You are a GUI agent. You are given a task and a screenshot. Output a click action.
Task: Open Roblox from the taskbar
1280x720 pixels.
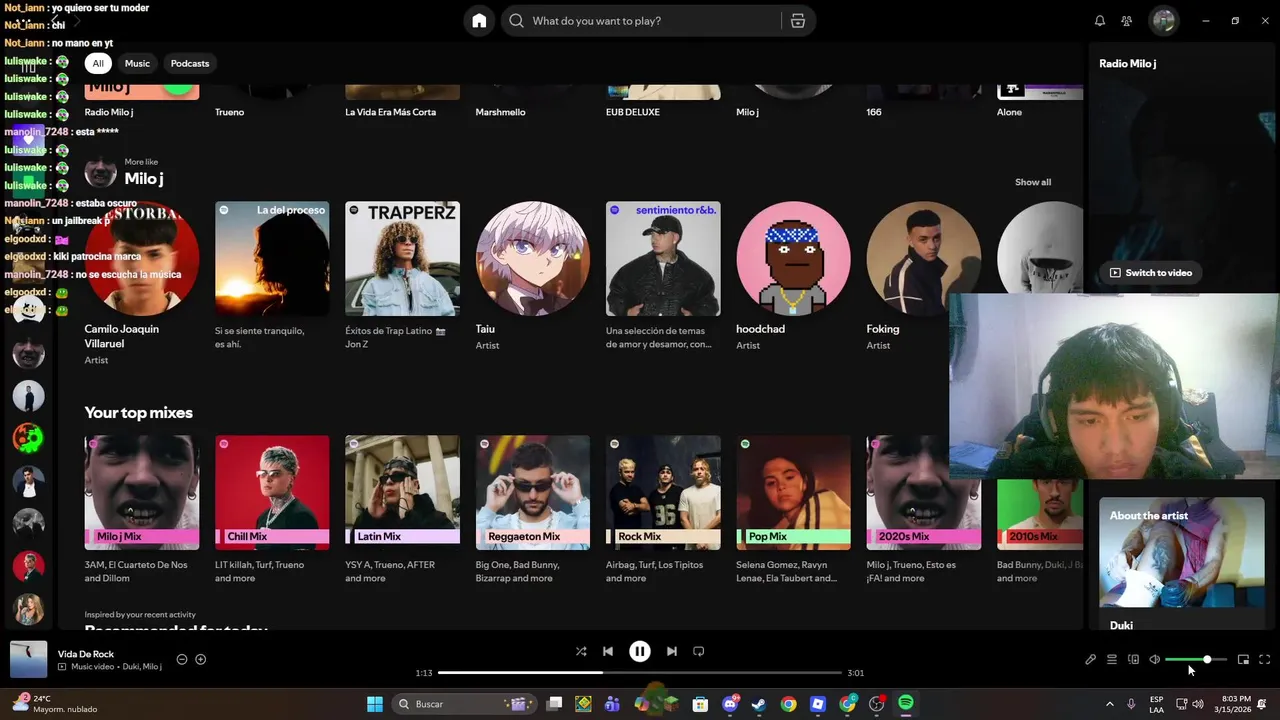818,704
